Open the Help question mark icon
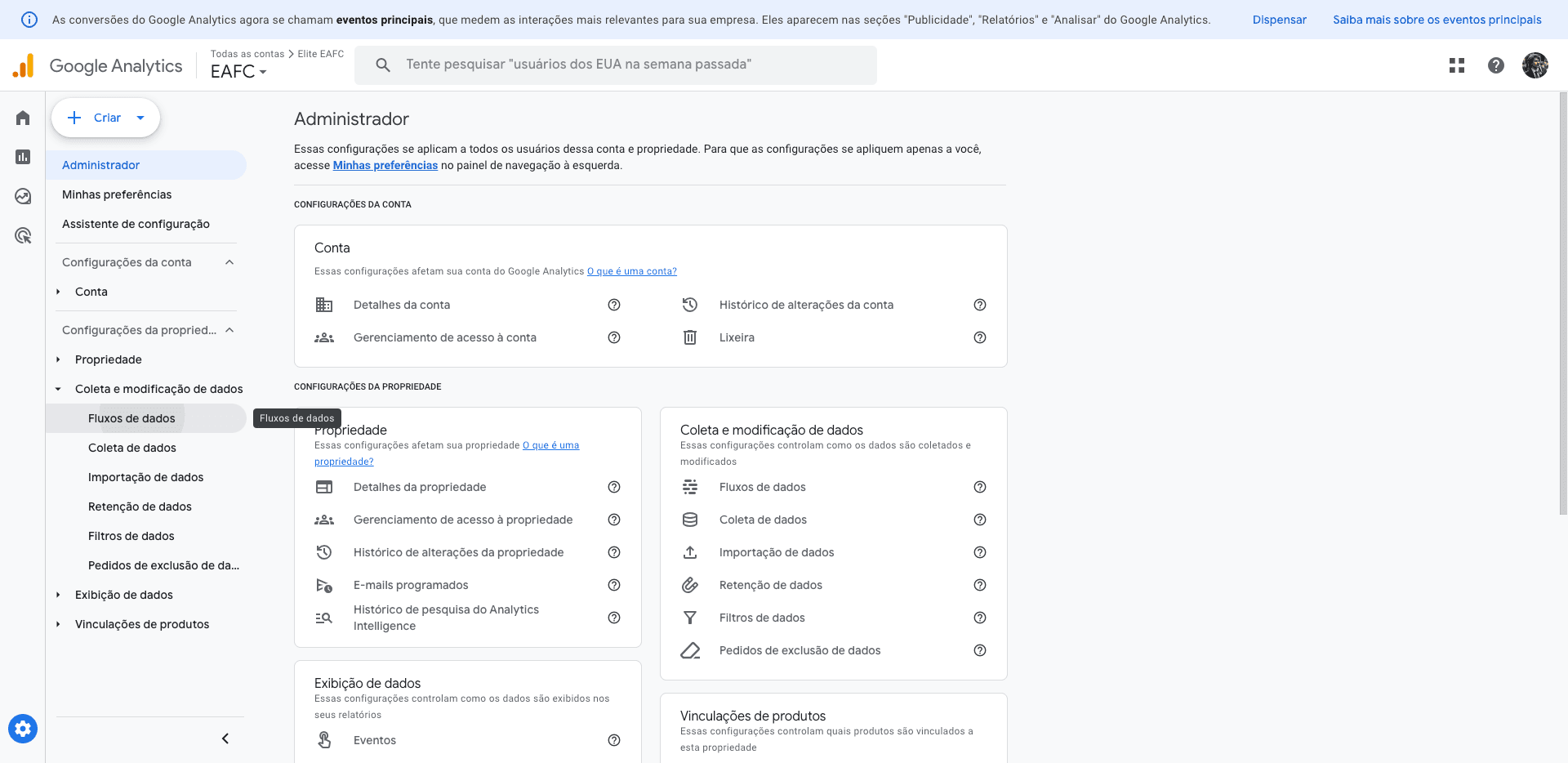Image resolution: width=1568 pixels, height=763 pixels. point(1496,65)
